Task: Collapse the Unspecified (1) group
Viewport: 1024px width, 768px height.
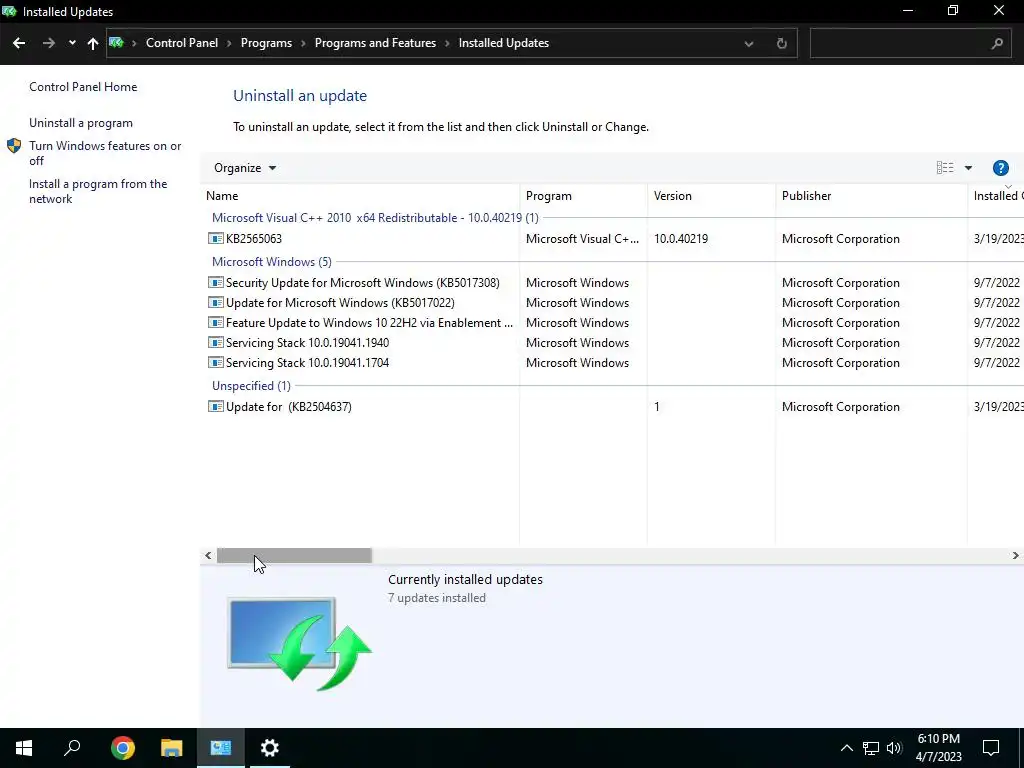Action: click(x=251, y=386)
